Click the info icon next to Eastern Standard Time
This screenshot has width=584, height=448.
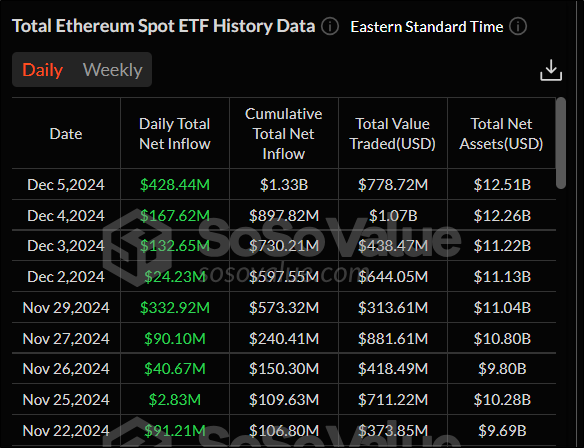point(518,26)
